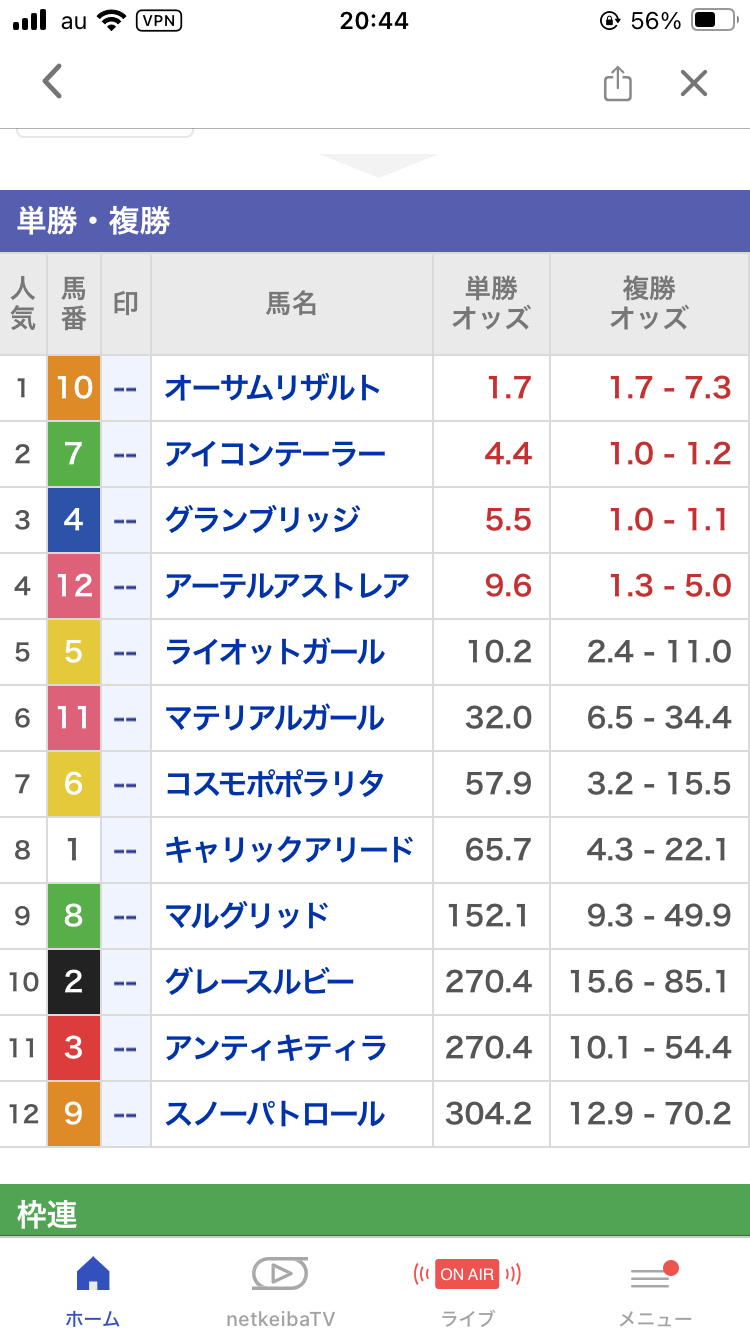Open the netkeibaTV tab
Viewport: 750px width, 1334px height.
280,1290
